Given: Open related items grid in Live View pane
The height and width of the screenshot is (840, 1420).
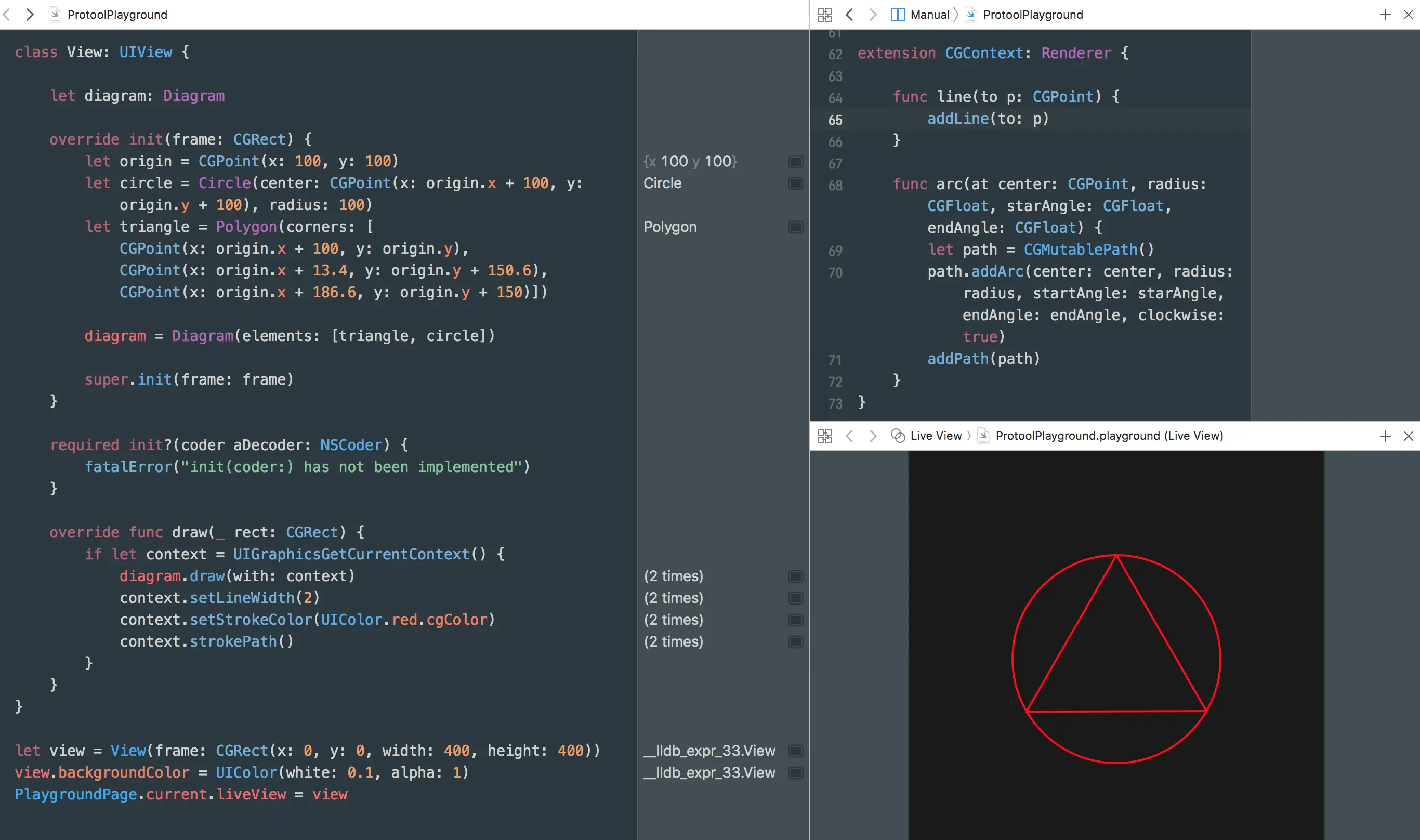Looking at the screenshot, I should 824,436.
